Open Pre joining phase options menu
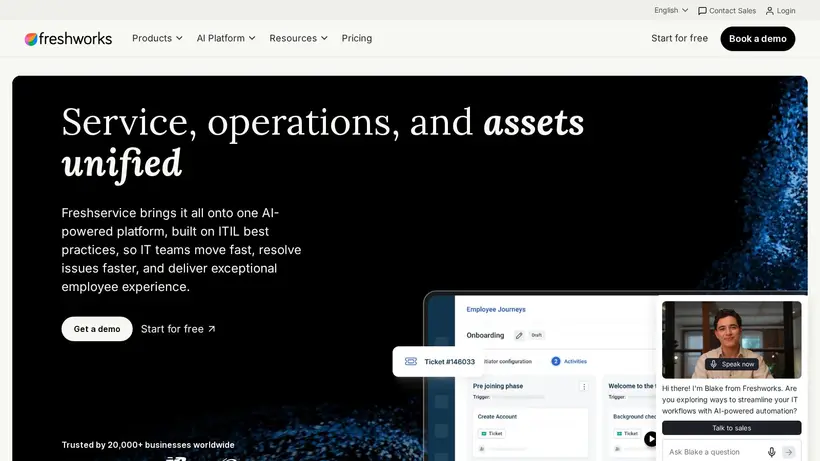 (584, 387)
